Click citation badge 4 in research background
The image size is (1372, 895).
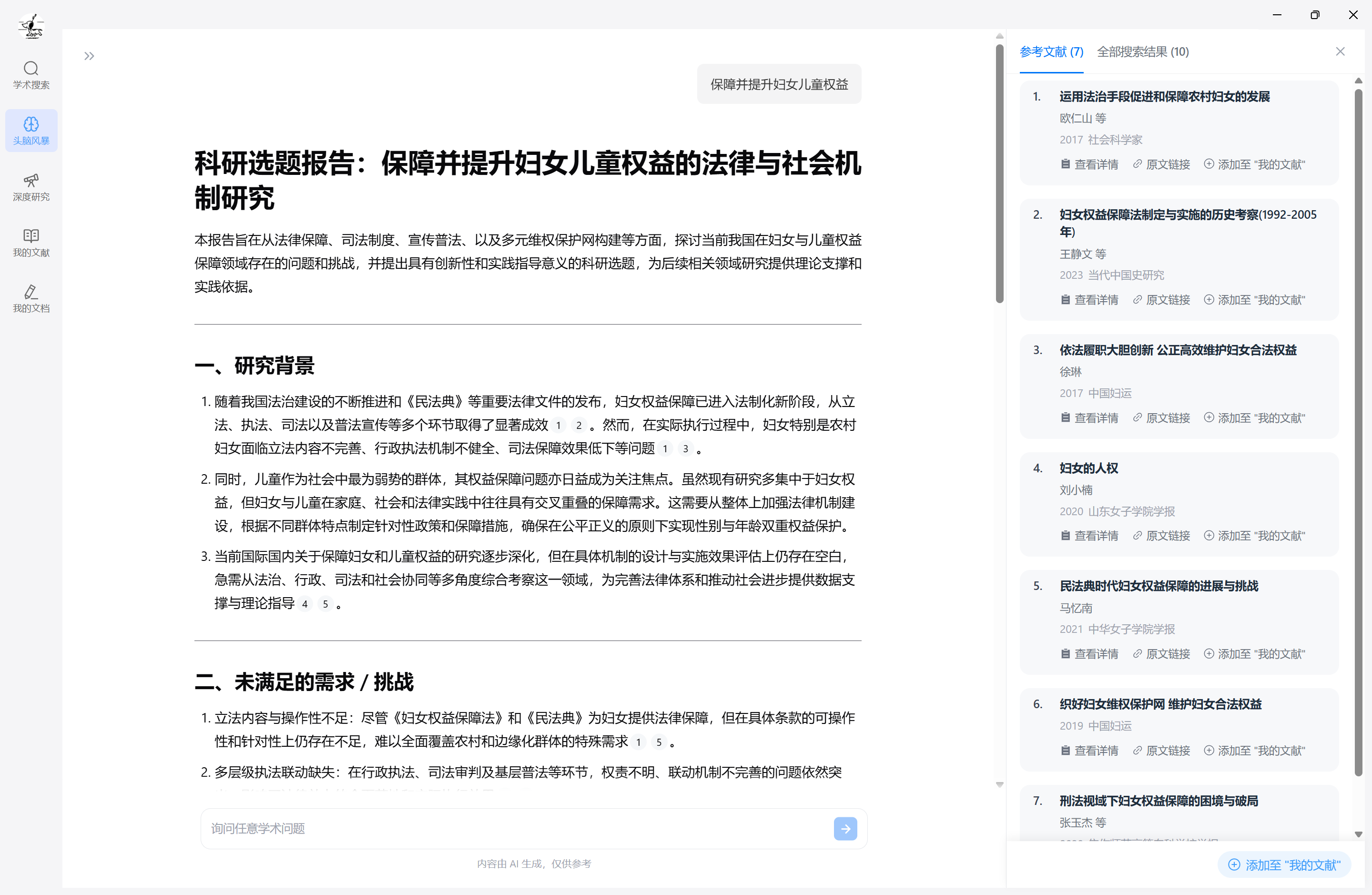[x=305, y=604]
